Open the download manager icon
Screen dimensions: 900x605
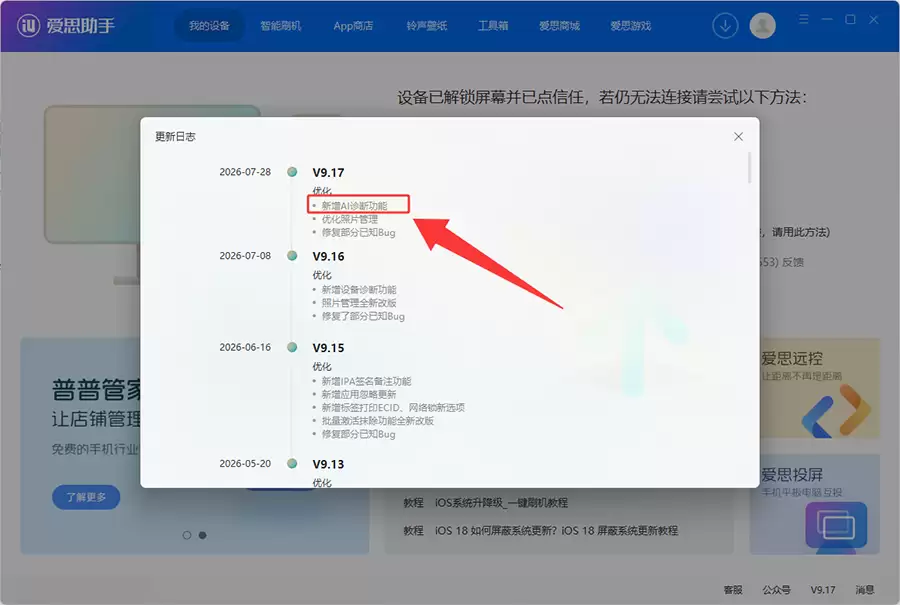click(725, 26)
